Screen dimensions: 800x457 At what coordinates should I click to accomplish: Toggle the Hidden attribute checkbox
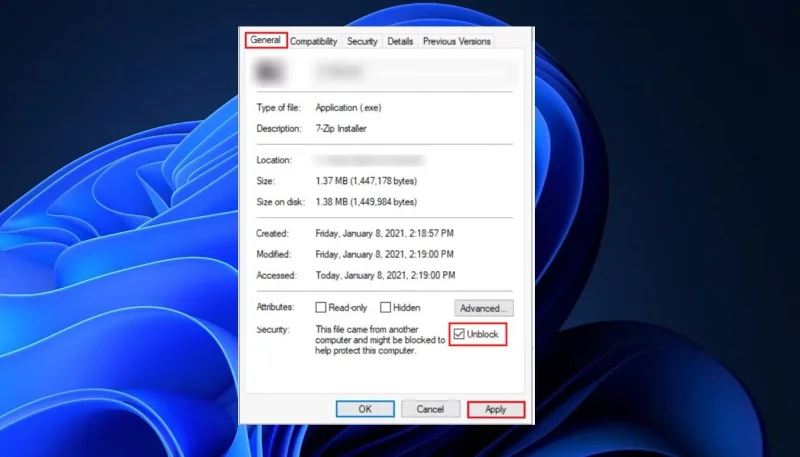click(385, 308)
